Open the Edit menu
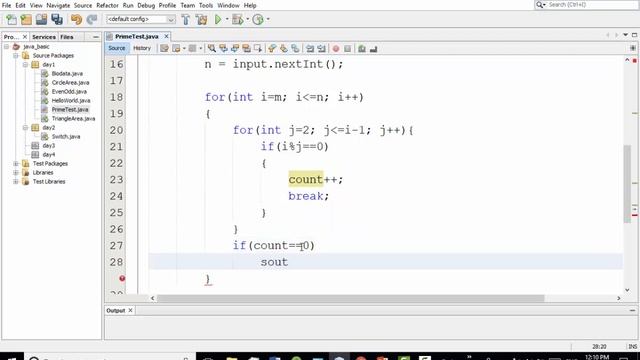The width and height of the screenshot is (640, 360). (20, 5)
